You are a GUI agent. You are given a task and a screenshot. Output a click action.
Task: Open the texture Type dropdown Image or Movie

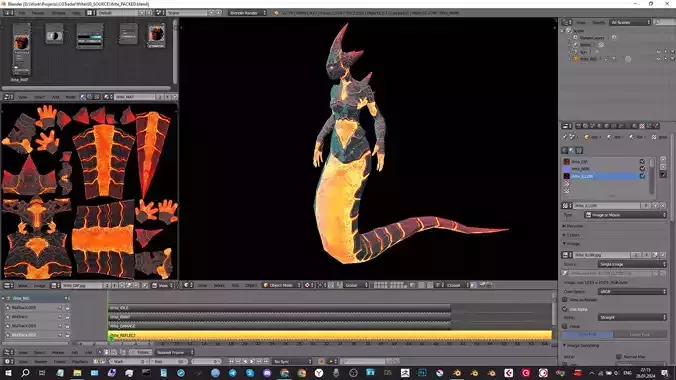(x=626, y=215)
